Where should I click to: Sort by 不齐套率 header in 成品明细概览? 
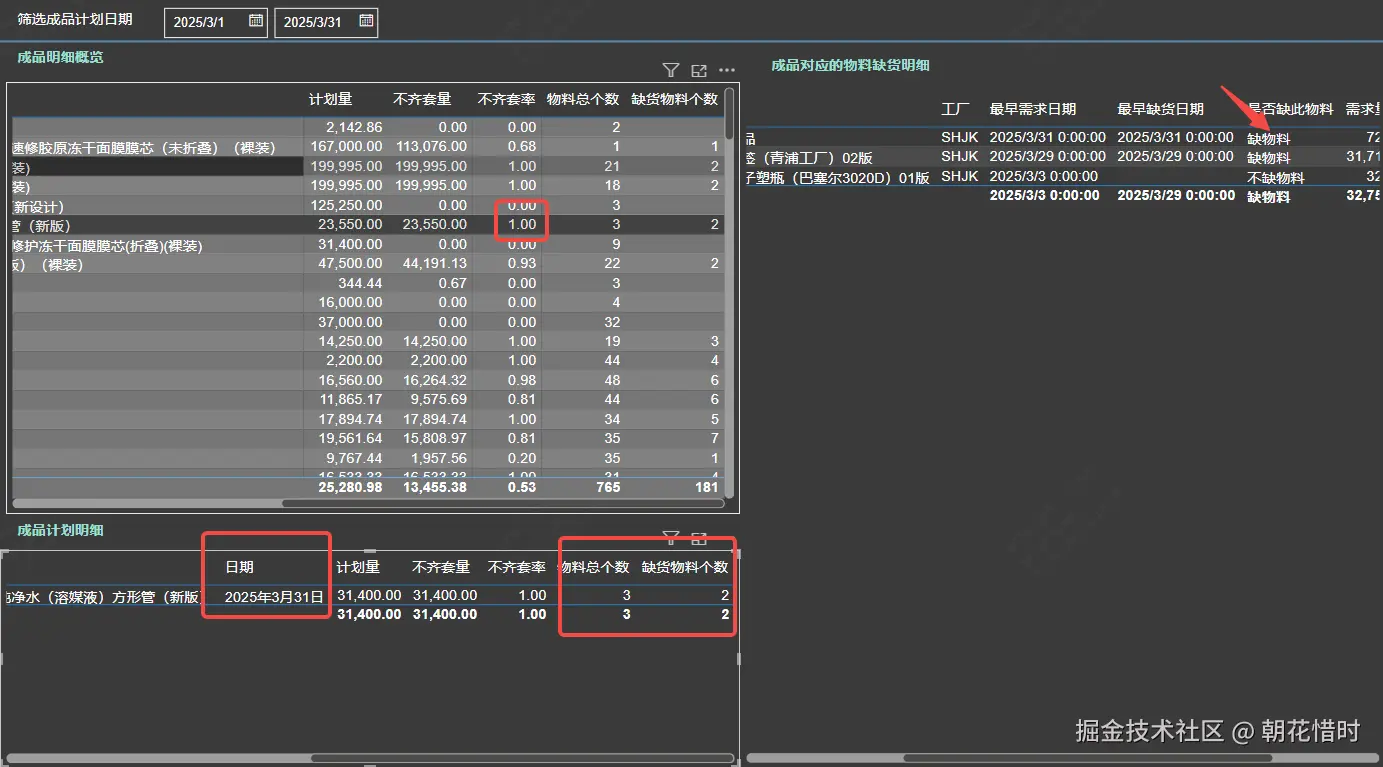point(506,99)
